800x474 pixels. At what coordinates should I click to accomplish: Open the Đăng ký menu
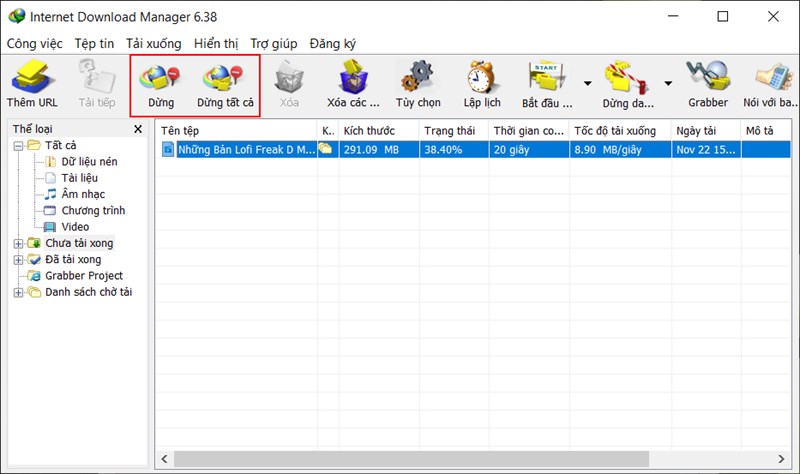(x=333, y=44)
